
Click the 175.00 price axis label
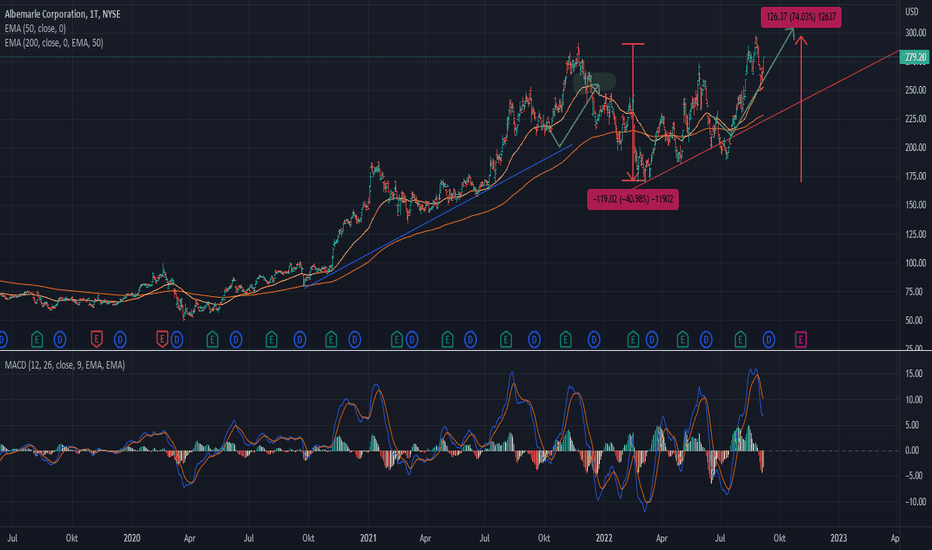(915, 176)
